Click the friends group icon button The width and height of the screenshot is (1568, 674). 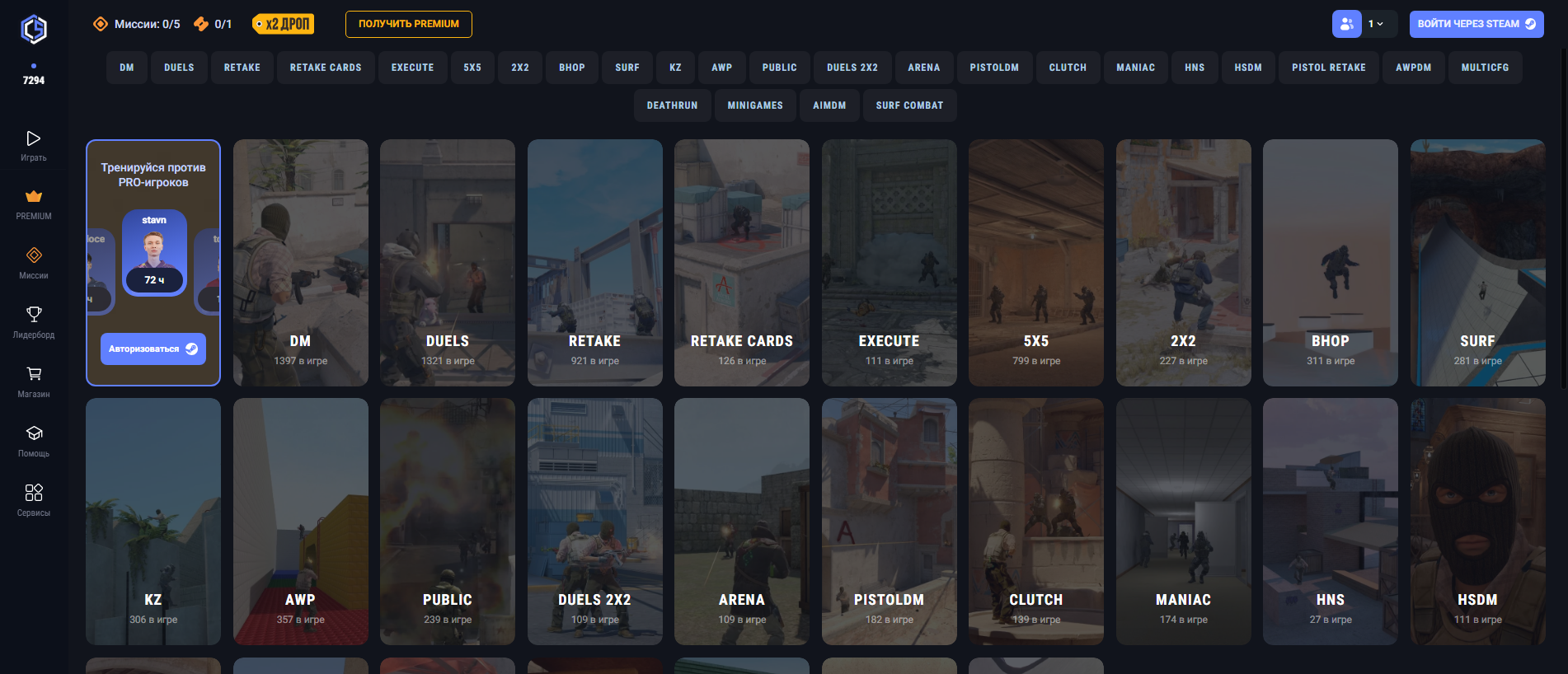pos(1346,24)
